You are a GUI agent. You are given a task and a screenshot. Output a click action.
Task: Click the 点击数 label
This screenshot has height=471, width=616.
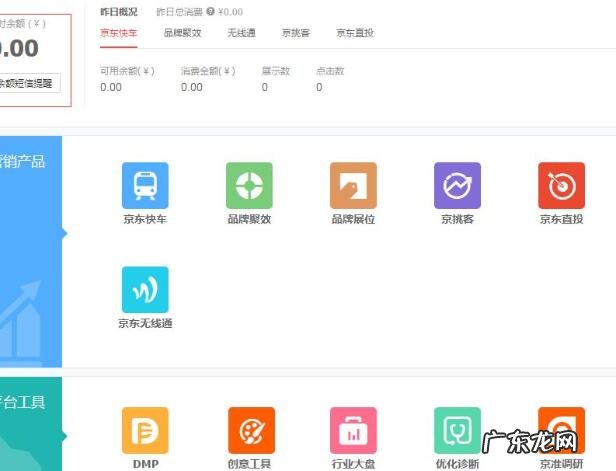coord(330,71)
